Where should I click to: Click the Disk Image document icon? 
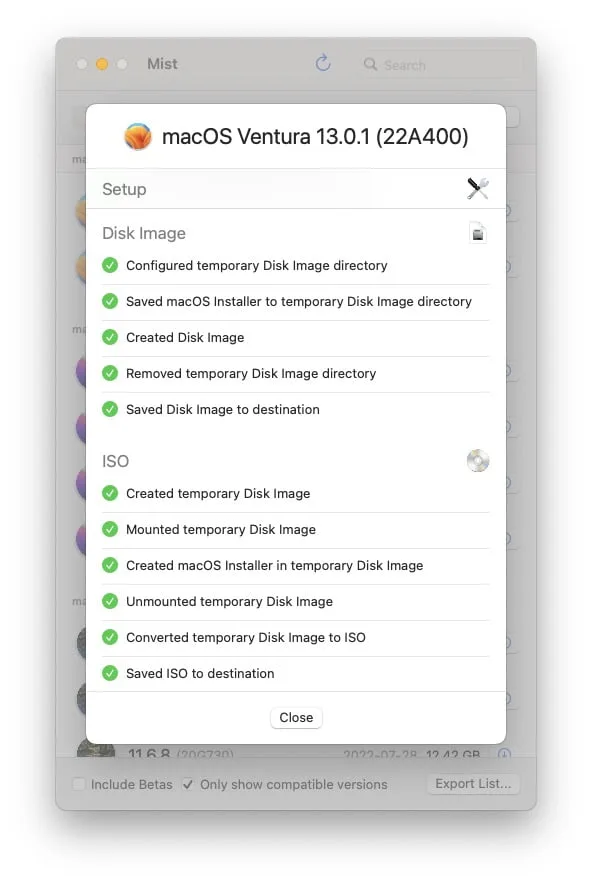pos(478,232)
